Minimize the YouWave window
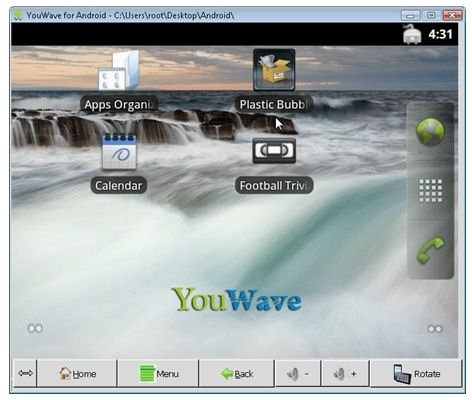 [x=410, y=15]
